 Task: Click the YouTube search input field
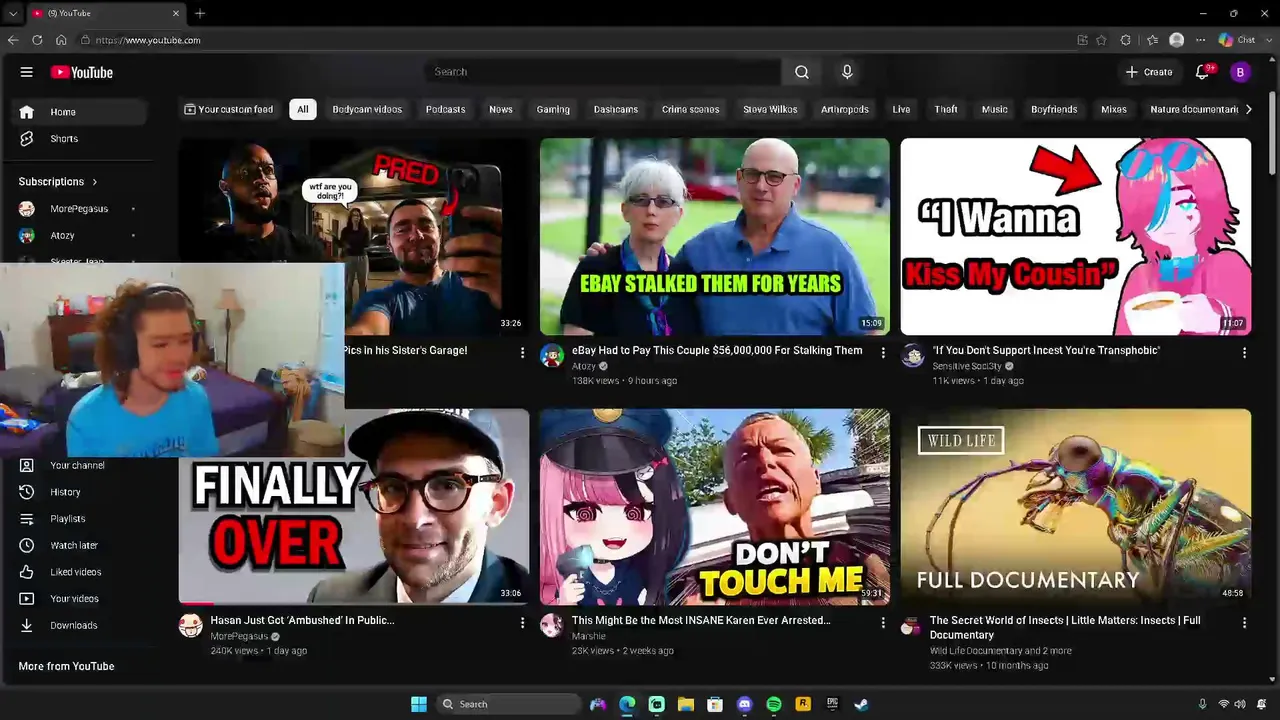coord(603,72)
